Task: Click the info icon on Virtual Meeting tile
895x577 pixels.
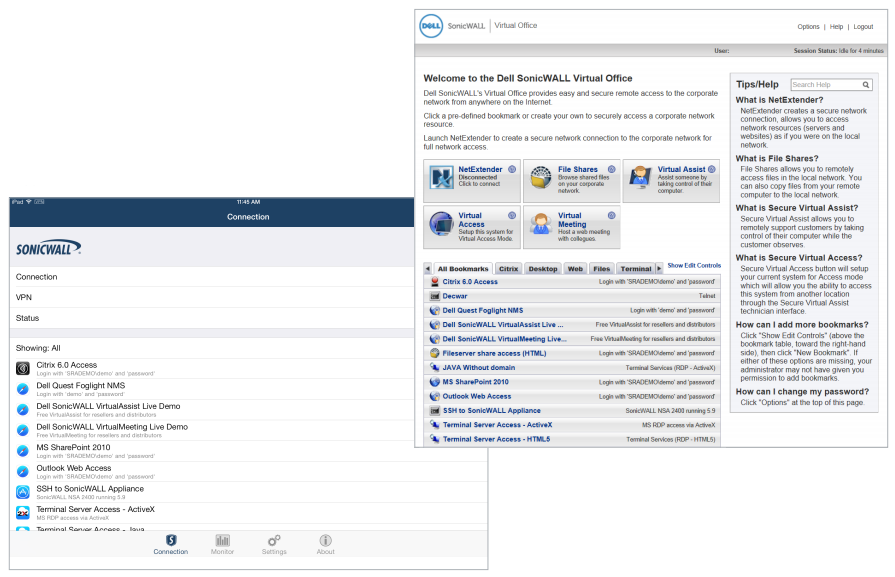Action: pos(611,216)
